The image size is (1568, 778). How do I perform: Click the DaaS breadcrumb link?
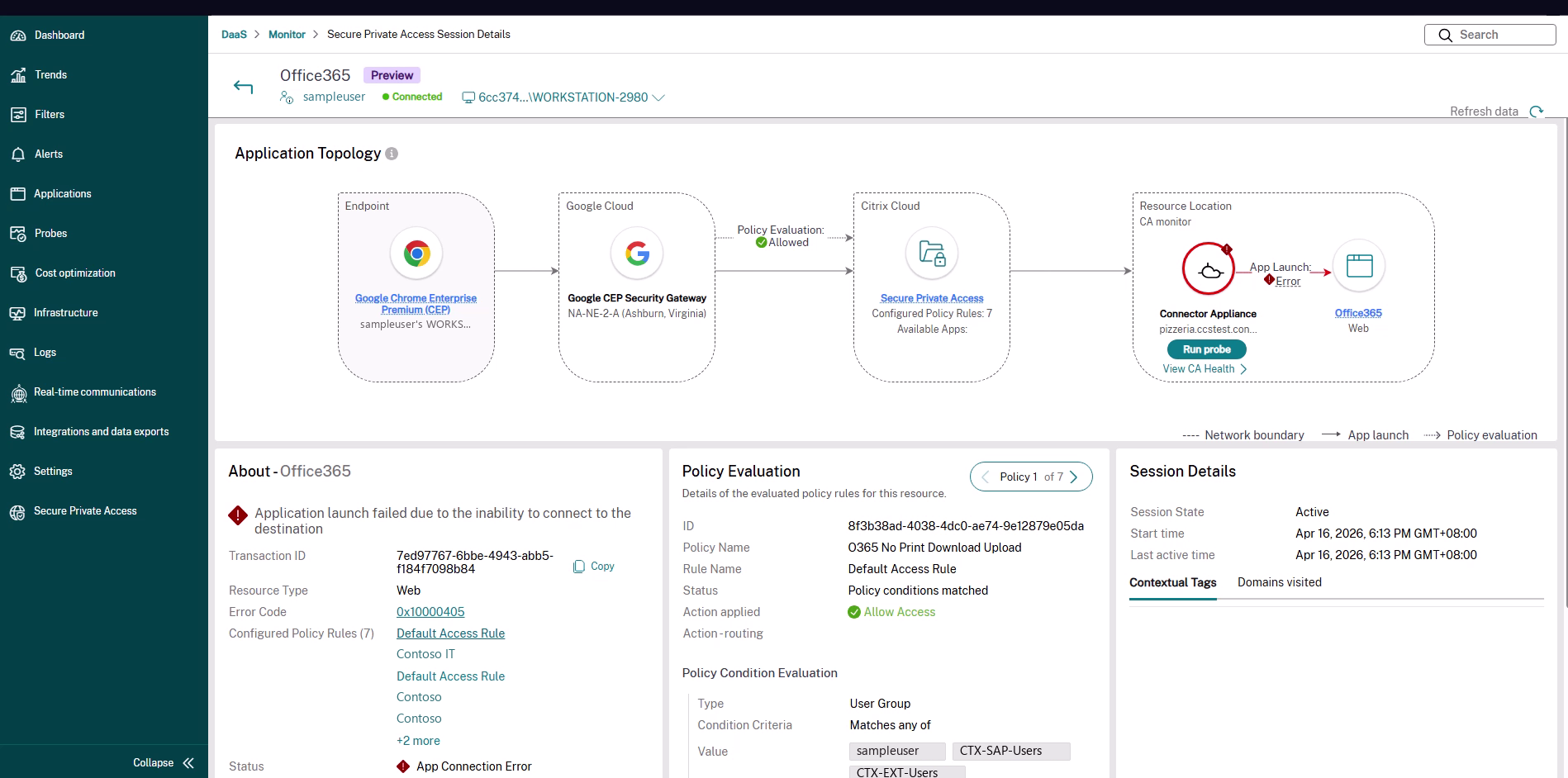(x=234, y=35)
